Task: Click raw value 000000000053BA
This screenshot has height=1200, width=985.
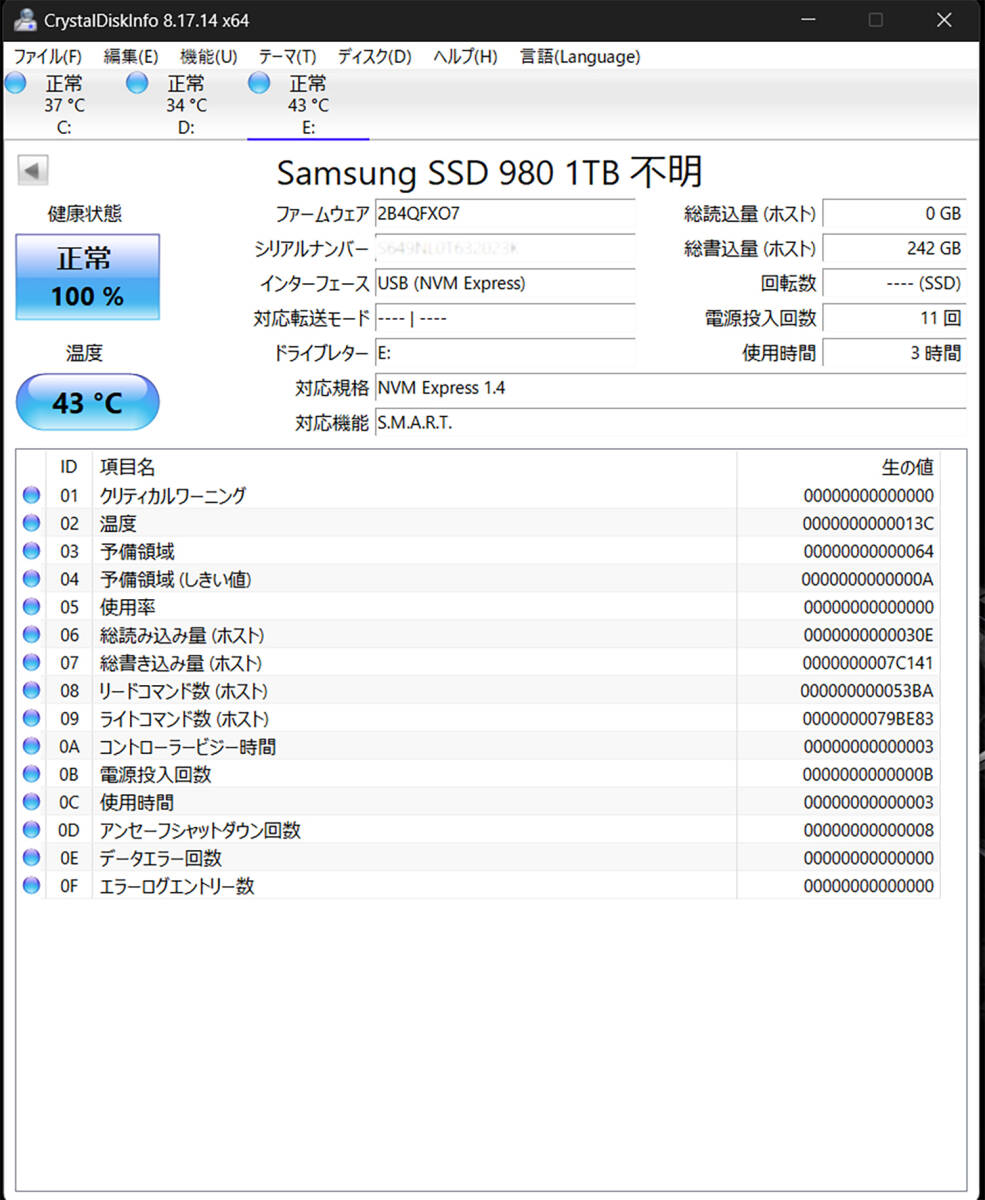Action: [867, 691]
